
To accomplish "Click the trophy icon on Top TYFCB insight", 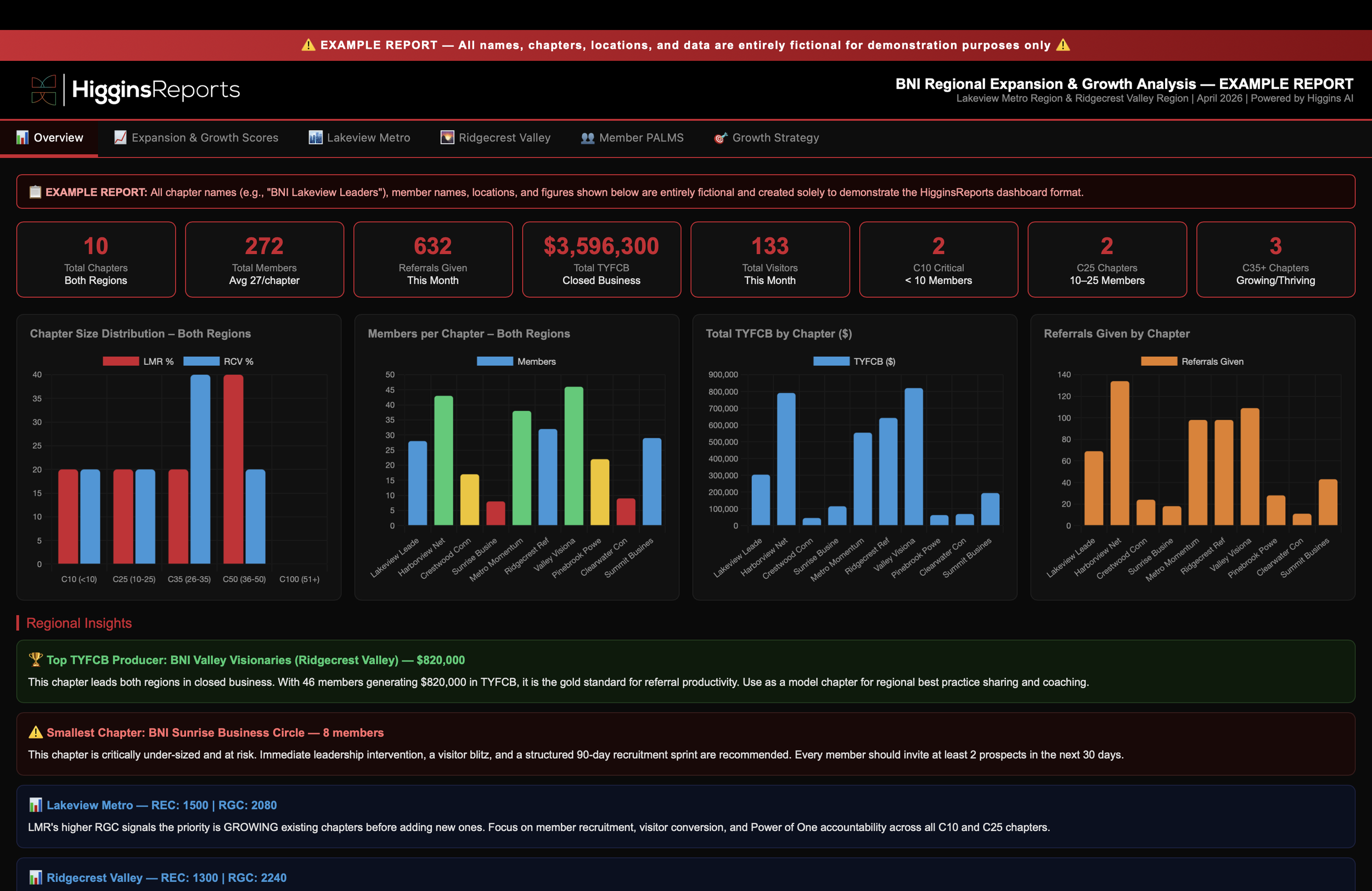I will 36,659.
